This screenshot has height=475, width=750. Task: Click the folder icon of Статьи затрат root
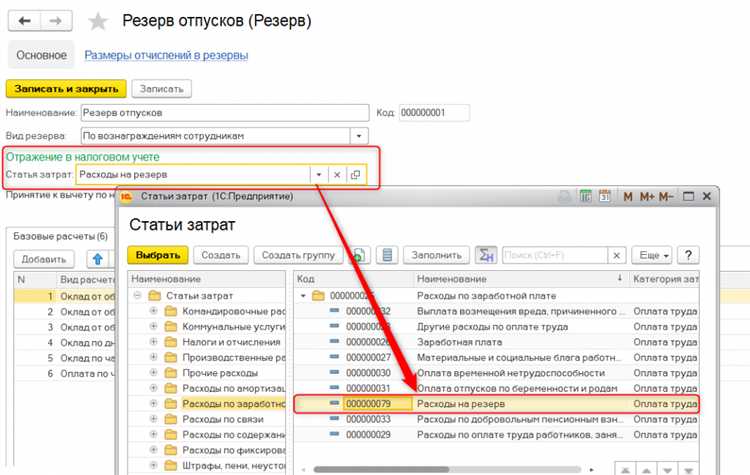(154, 296)
